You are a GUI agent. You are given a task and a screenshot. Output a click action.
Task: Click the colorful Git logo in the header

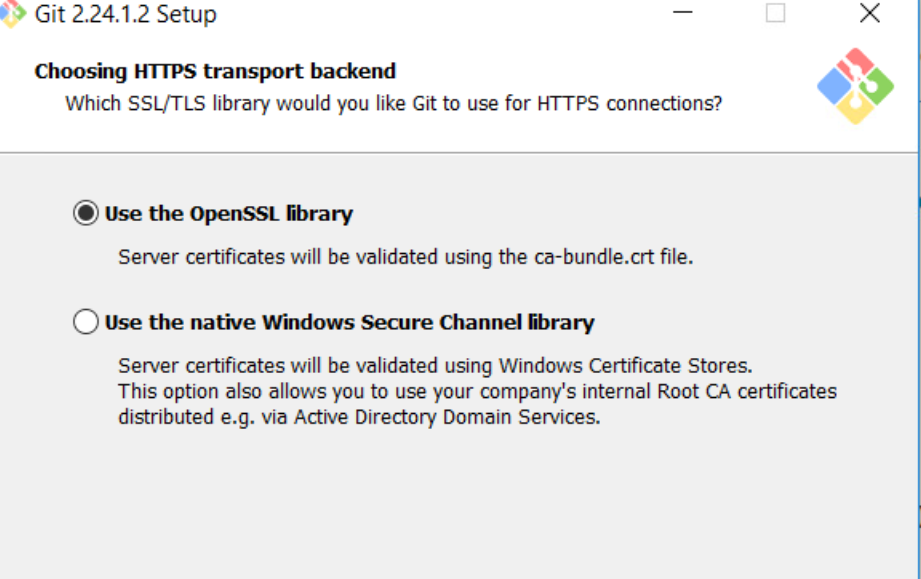click(855, 87)
